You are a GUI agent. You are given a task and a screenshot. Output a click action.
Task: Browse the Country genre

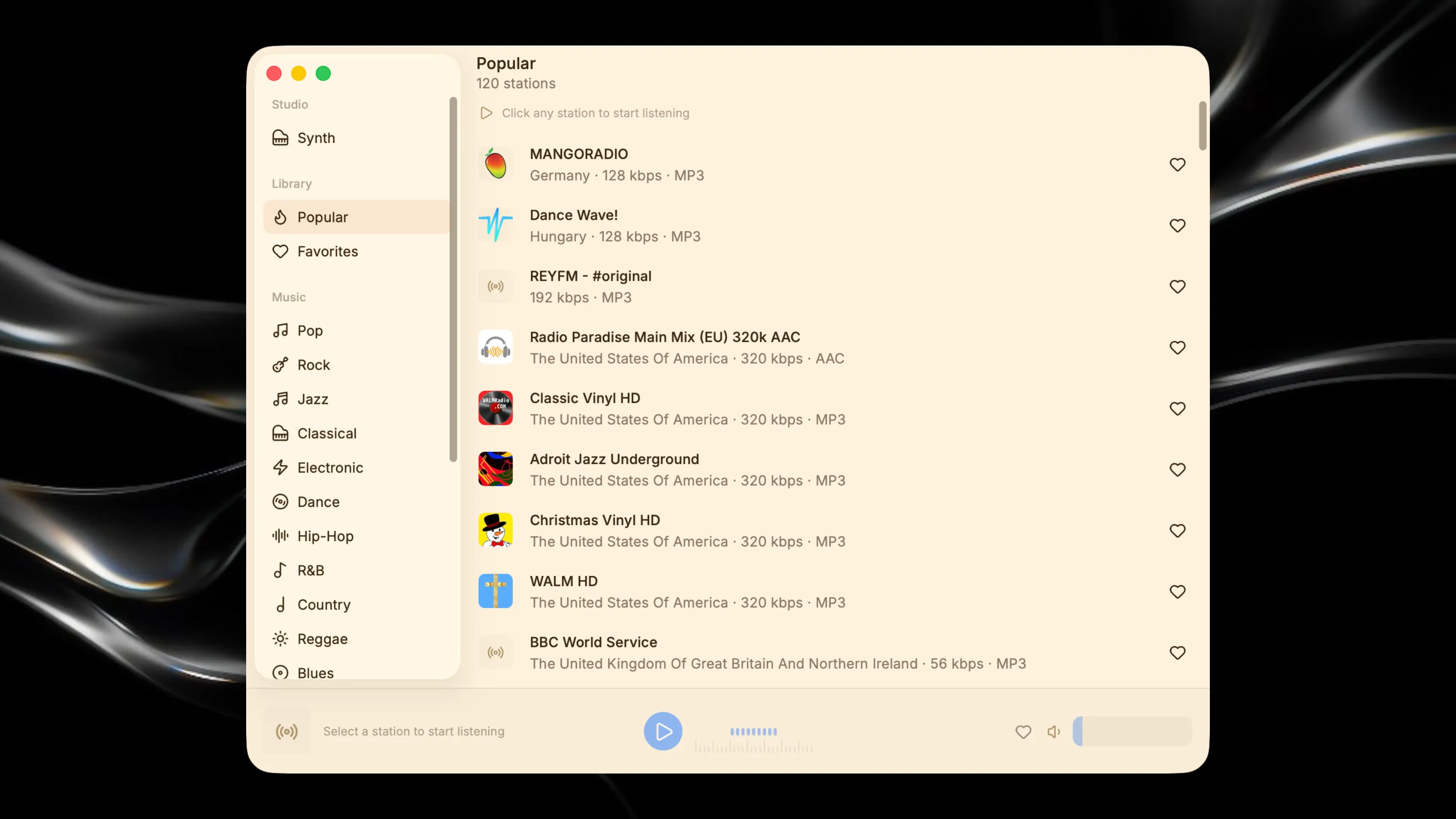coord(356,605)
